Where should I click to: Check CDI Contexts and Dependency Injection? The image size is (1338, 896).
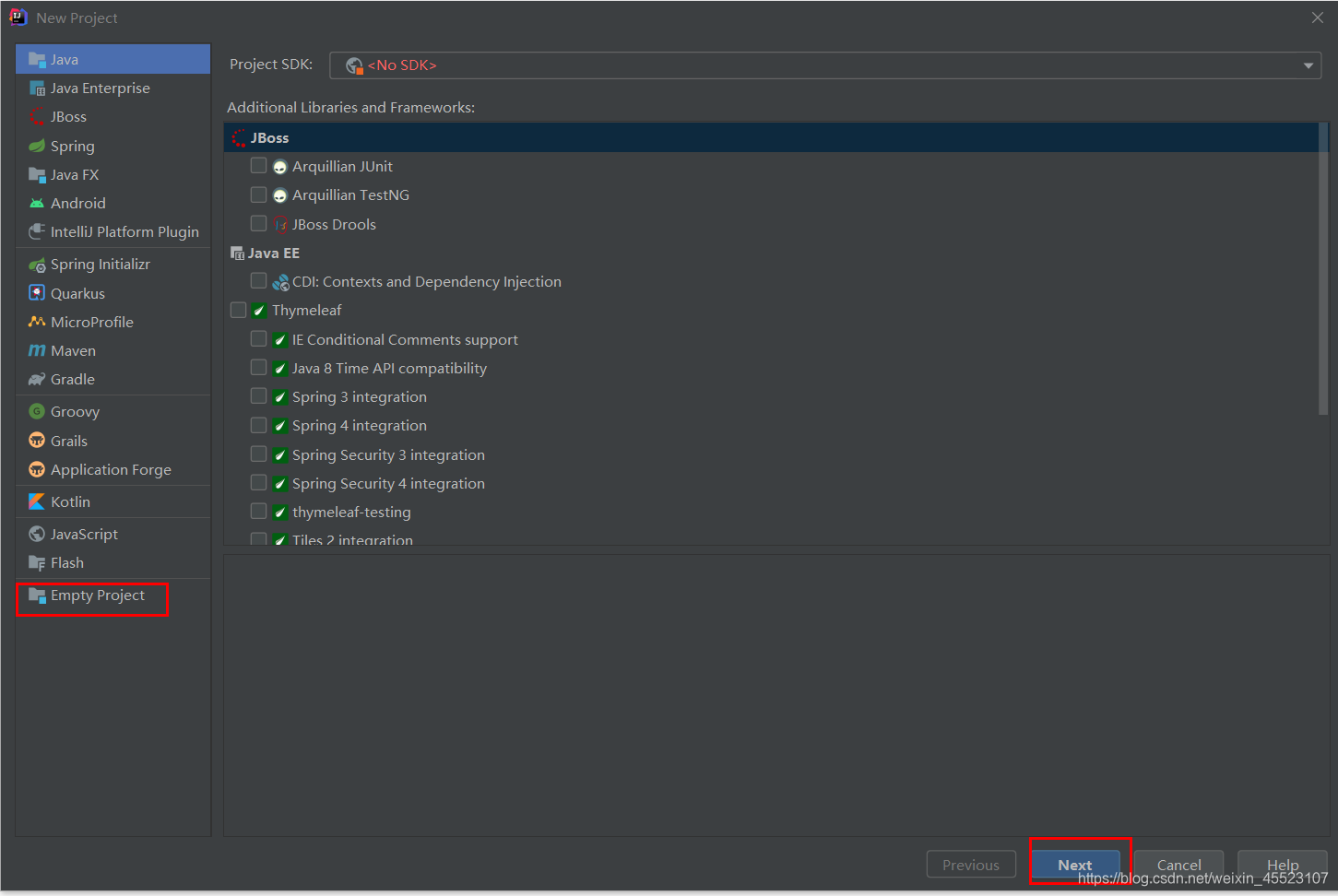258,280
